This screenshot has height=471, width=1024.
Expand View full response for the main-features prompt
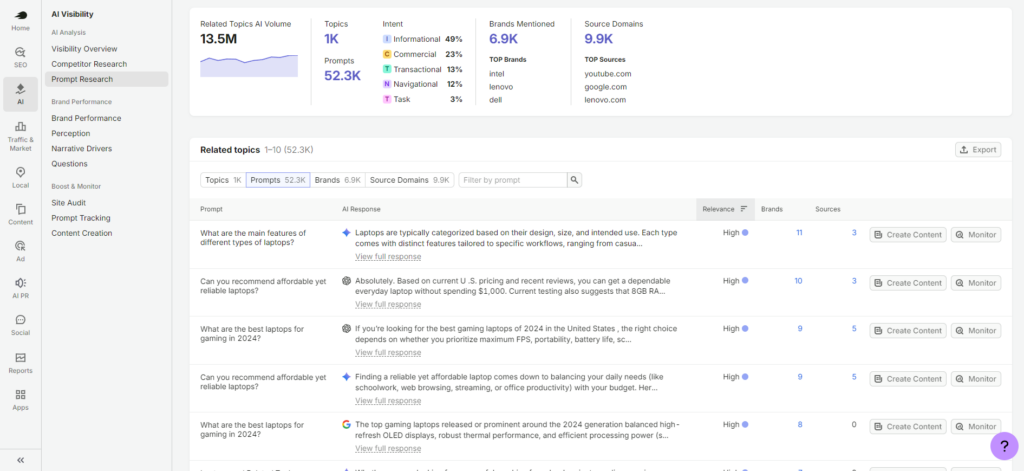388,257
